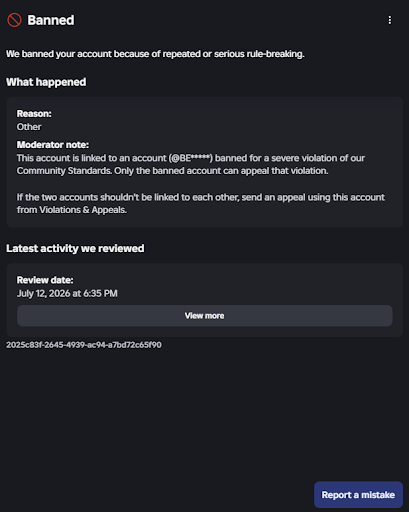Image resolution: width=409 pixels, height=512 pixels.
Task: Click the Banned title heading
Action: click(51, 20)
